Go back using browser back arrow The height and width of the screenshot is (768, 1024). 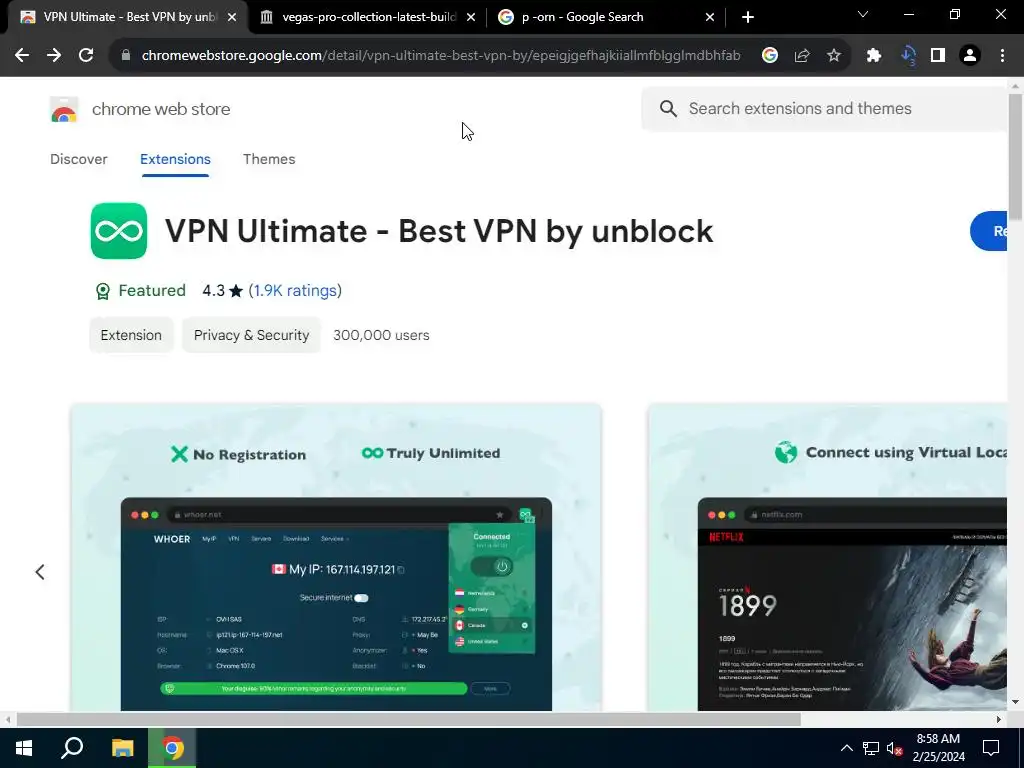[x=22, y=56]
